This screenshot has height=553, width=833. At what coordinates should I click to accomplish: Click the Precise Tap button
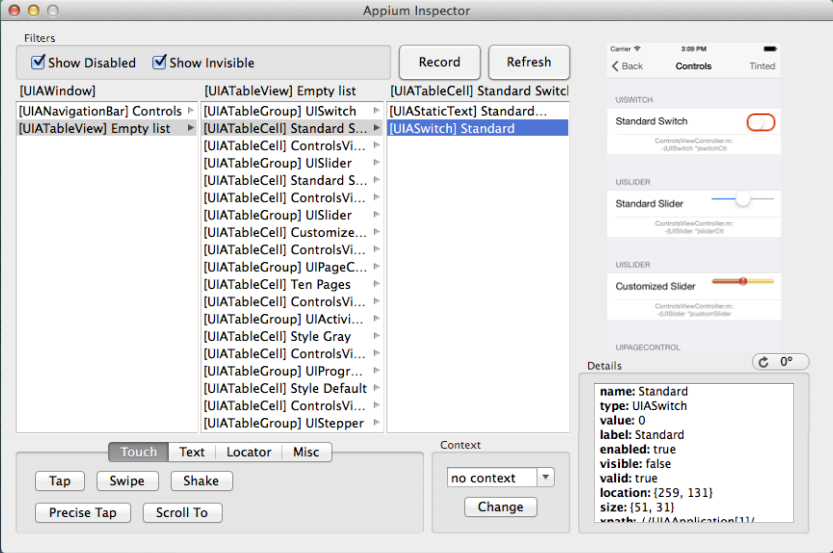(83, 513)
